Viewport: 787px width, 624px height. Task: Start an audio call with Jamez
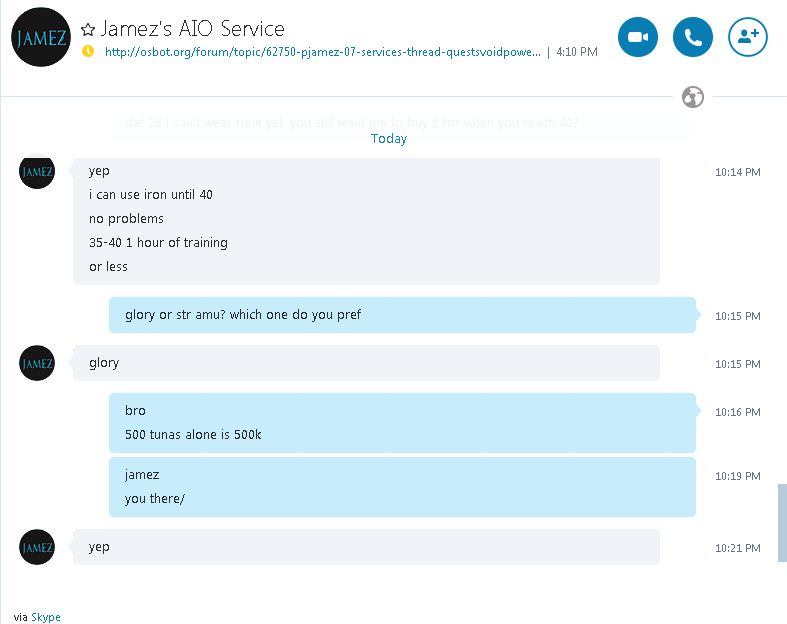(x=693, y=37)
